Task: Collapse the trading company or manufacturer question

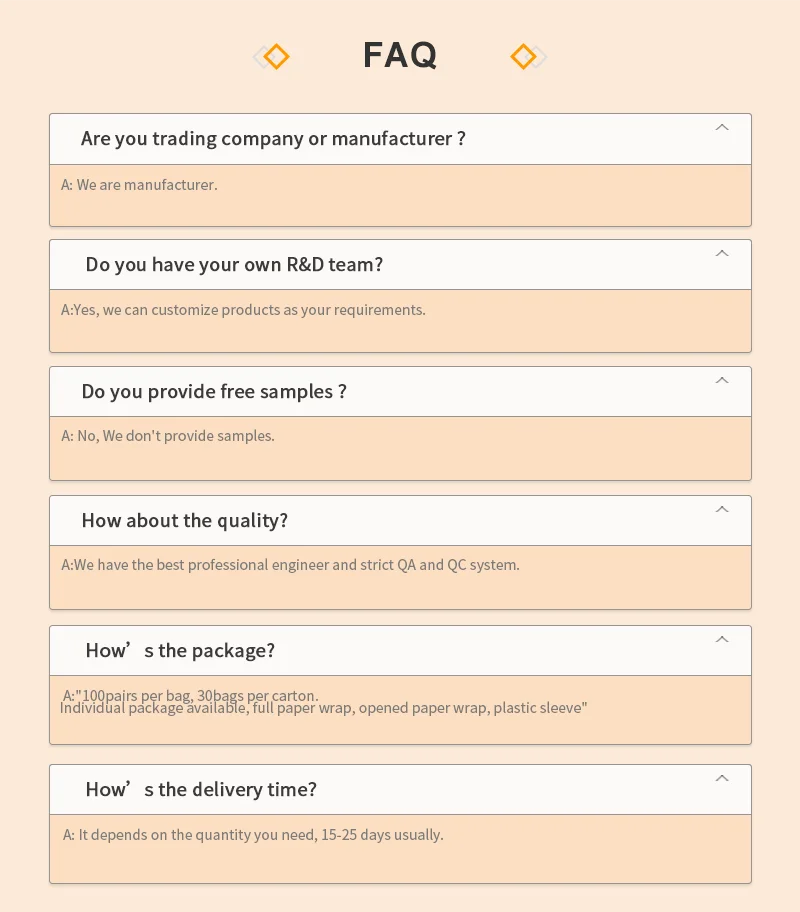Action: pos(722,128)
